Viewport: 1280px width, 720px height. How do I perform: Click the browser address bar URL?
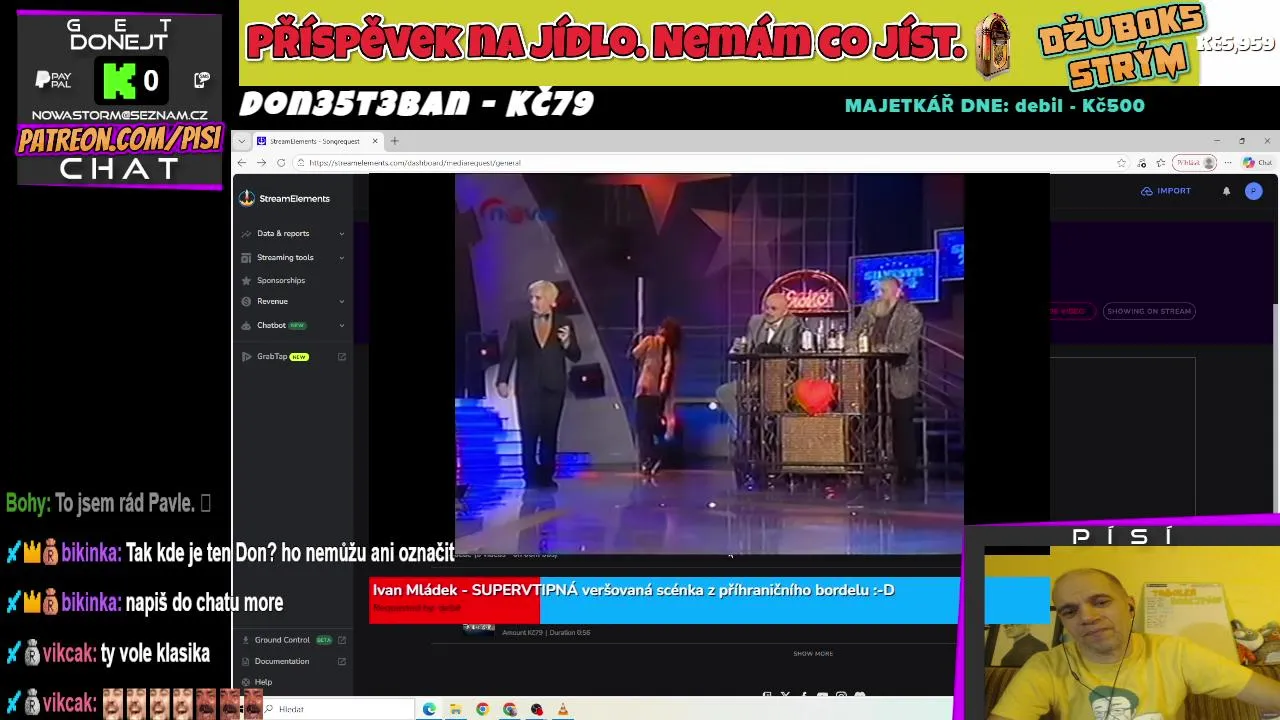[x=415, y=163]
